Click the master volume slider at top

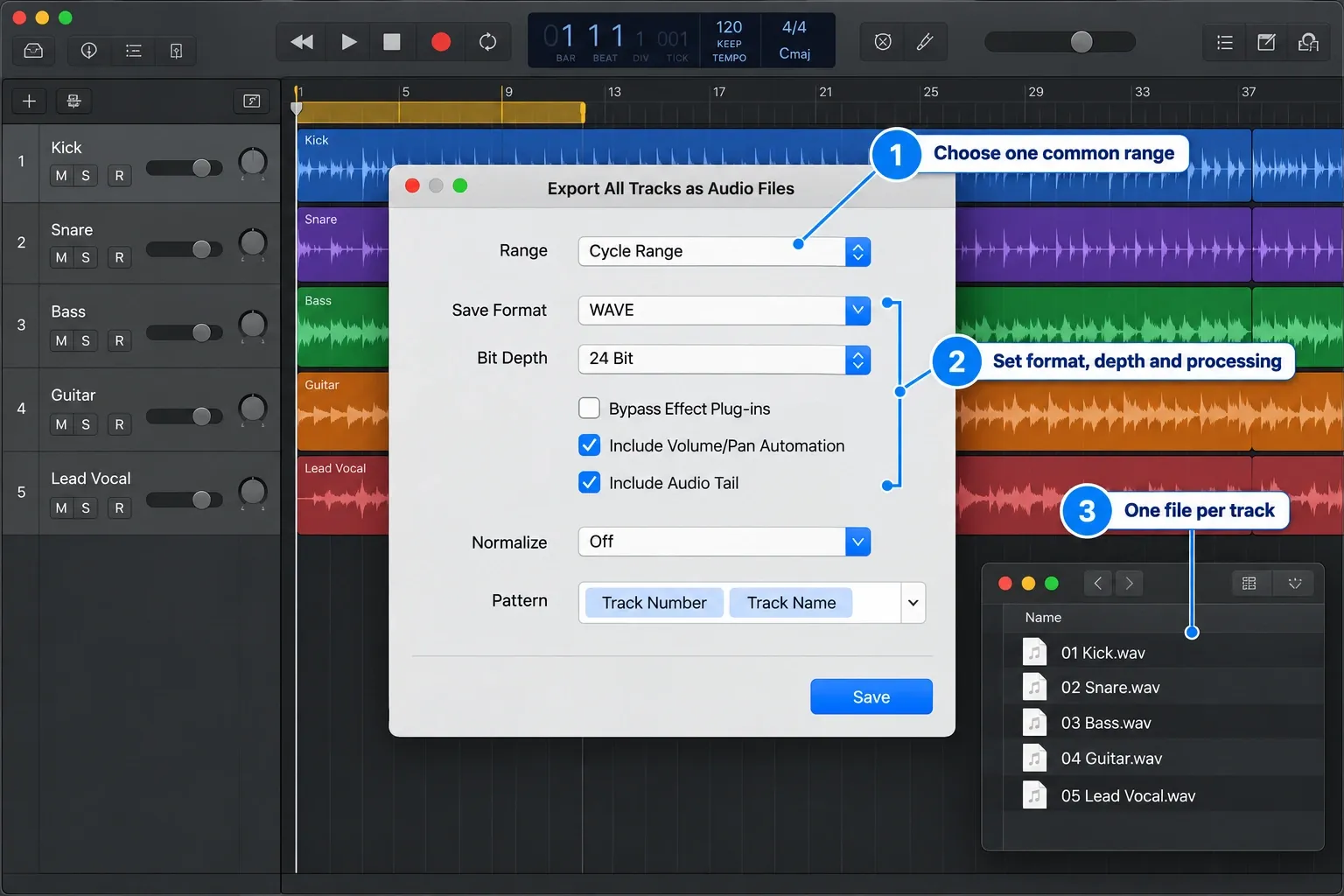(x=1060, y=42)
